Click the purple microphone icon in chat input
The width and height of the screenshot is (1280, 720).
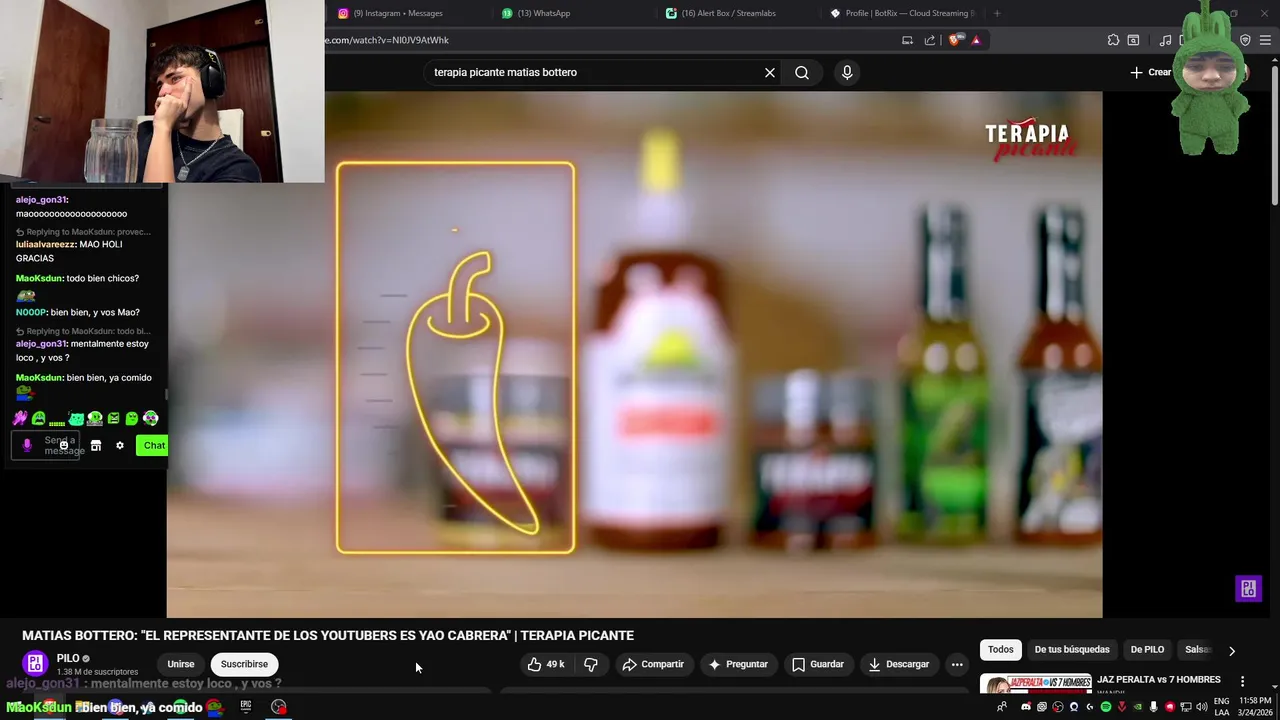(27, 445)
